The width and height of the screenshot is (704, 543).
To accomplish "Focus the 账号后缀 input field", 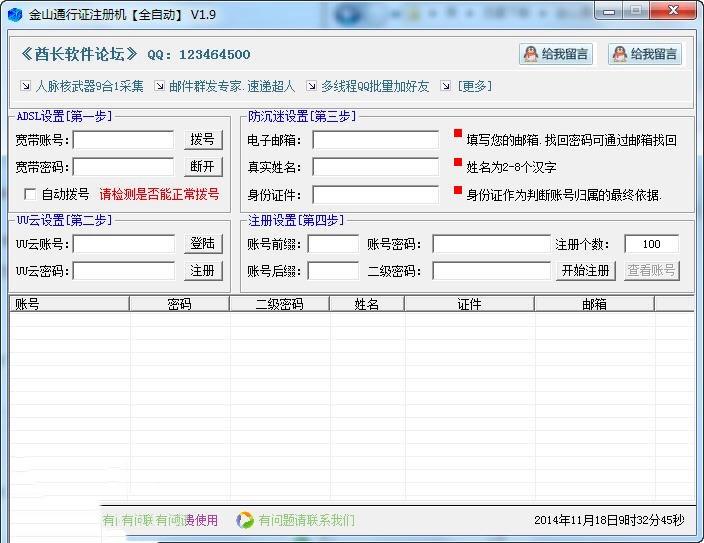I will (x=333, y=271).
